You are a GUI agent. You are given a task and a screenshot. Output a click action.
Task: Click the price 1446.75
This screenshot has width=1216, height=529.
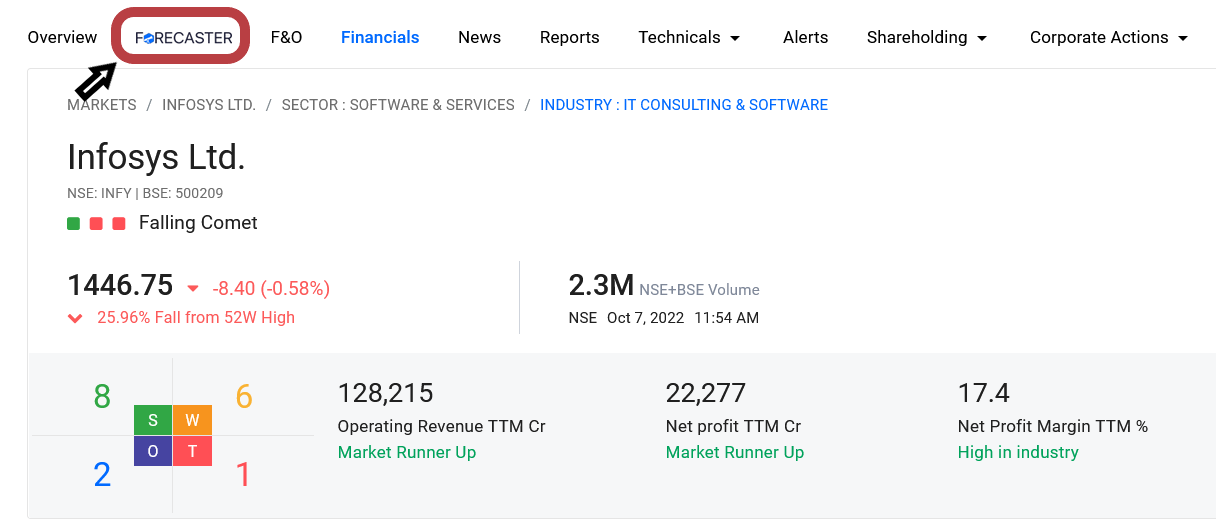[120, 286]
